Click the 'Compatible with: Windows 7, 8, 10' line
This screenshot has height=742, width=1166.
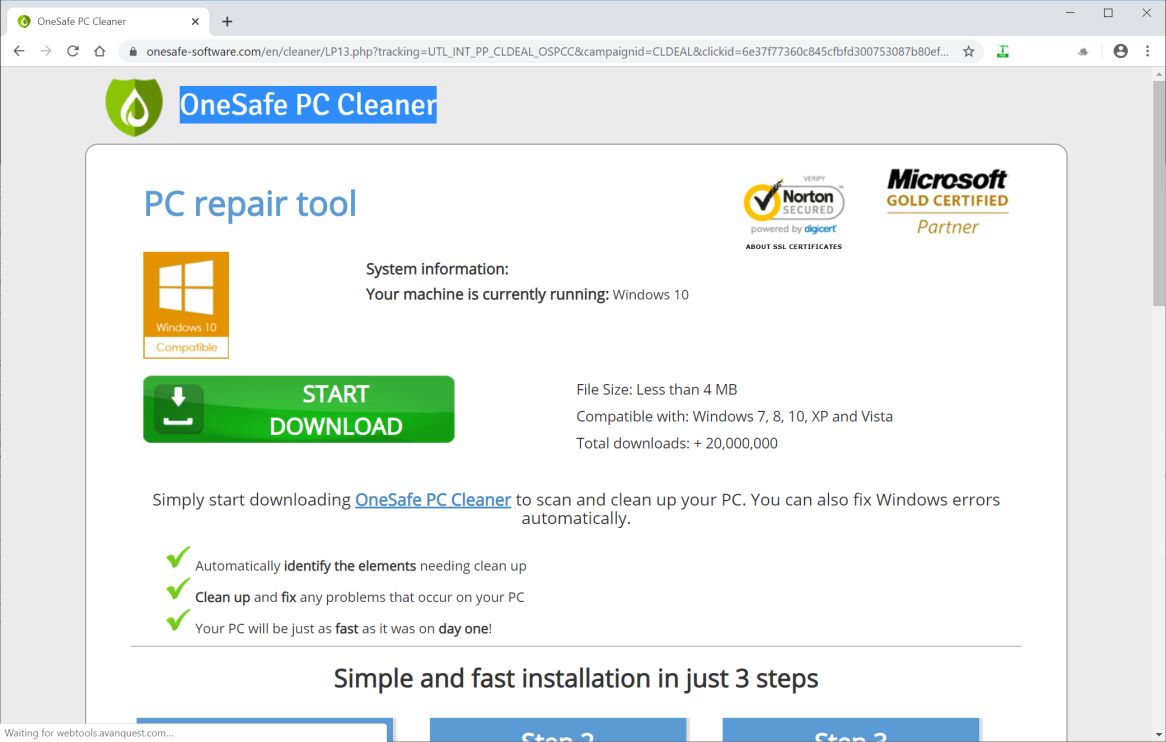click(x=734, y=416)
